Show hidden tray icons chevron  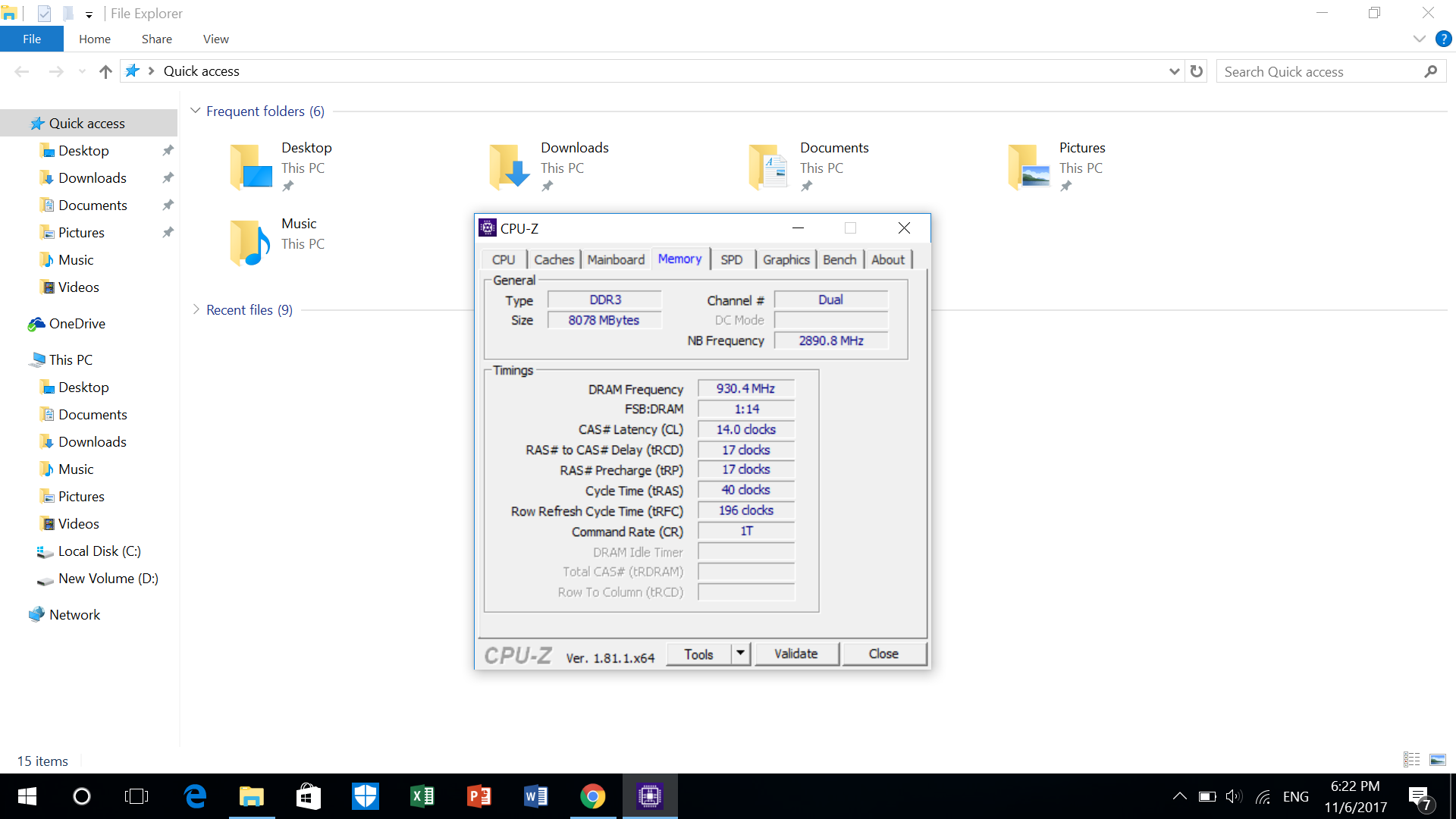[1179, 796]
